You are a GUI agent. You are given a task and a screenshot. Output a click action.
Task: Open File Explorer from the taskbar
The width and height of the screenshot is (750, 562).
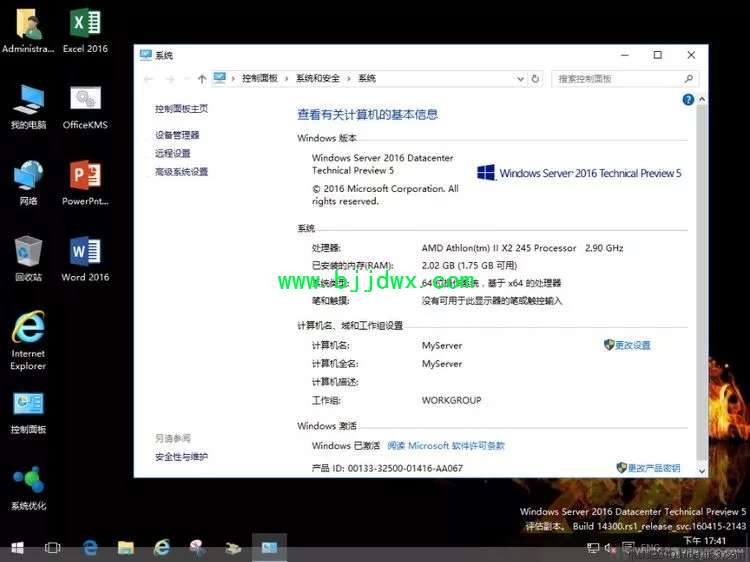point(126,548)
